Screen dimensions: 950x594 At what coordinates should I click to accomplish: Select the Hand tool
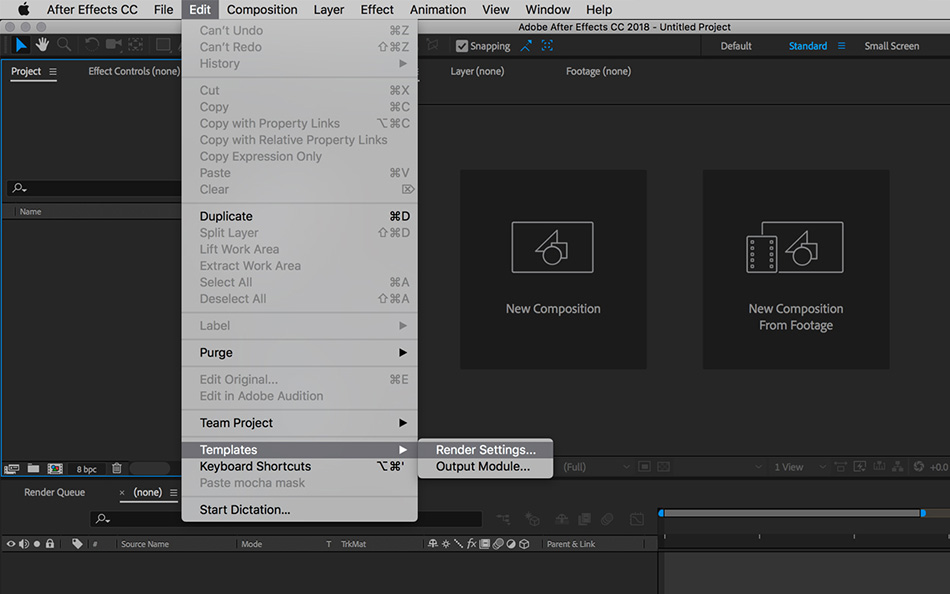click(x=42, y=45)
